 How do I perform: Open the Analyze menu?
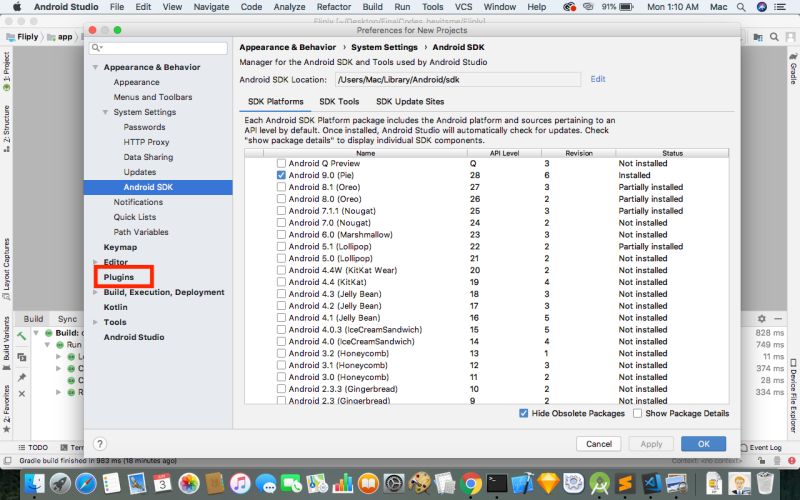click(289, 7)
